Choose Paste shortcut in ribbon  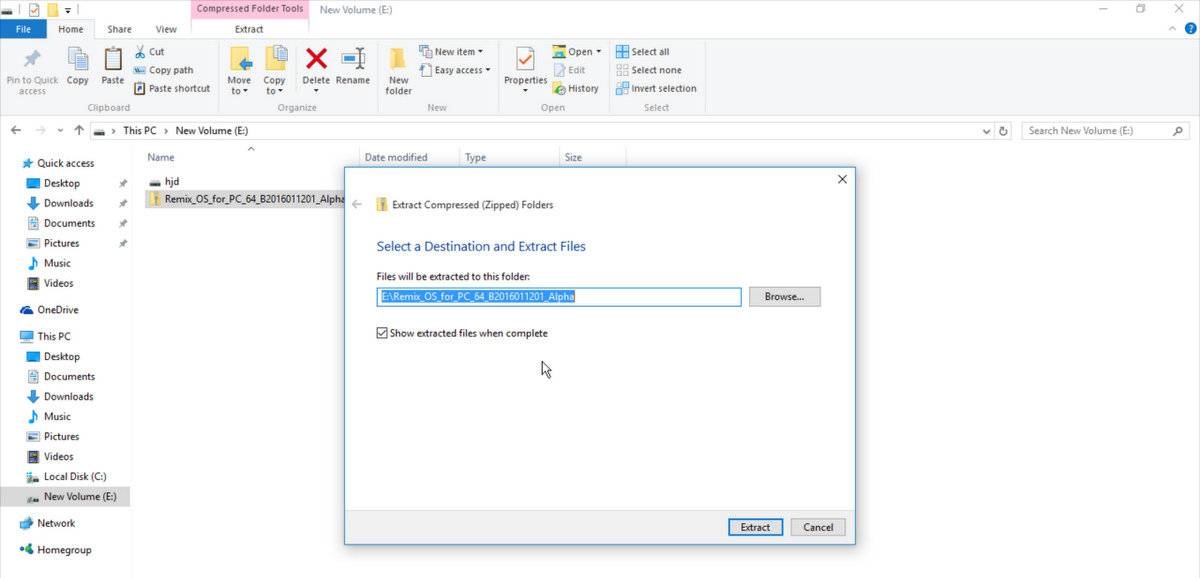[172, 88]
